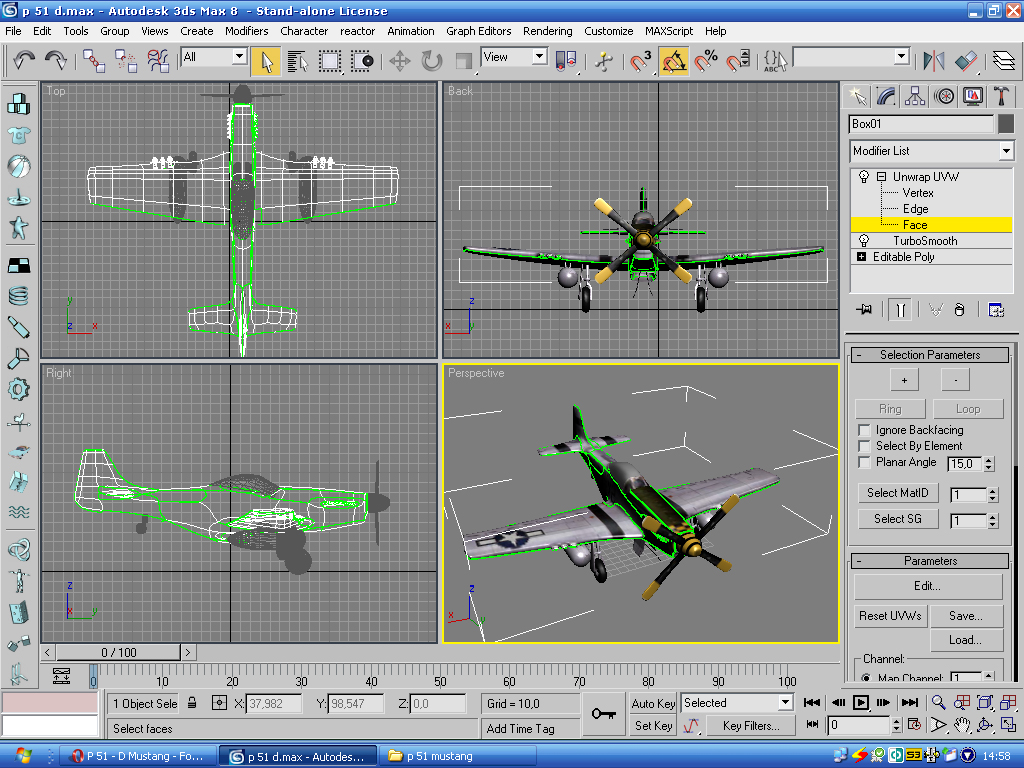This screenshot has height=768, width=1024.
Task: Click the Undo arrow icon
Action: [24, 61]
